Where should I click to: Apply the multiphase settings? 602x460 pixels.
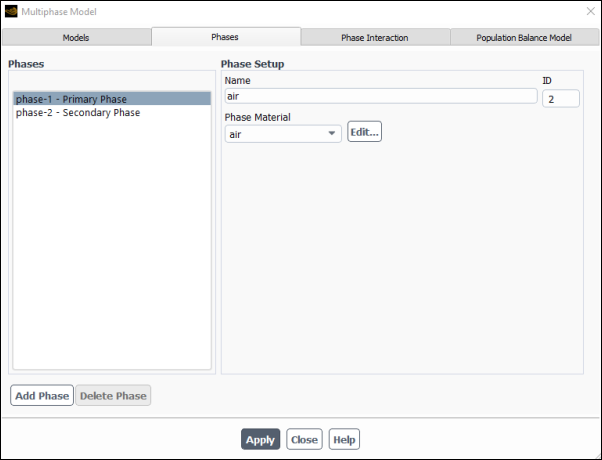point(260,439)
